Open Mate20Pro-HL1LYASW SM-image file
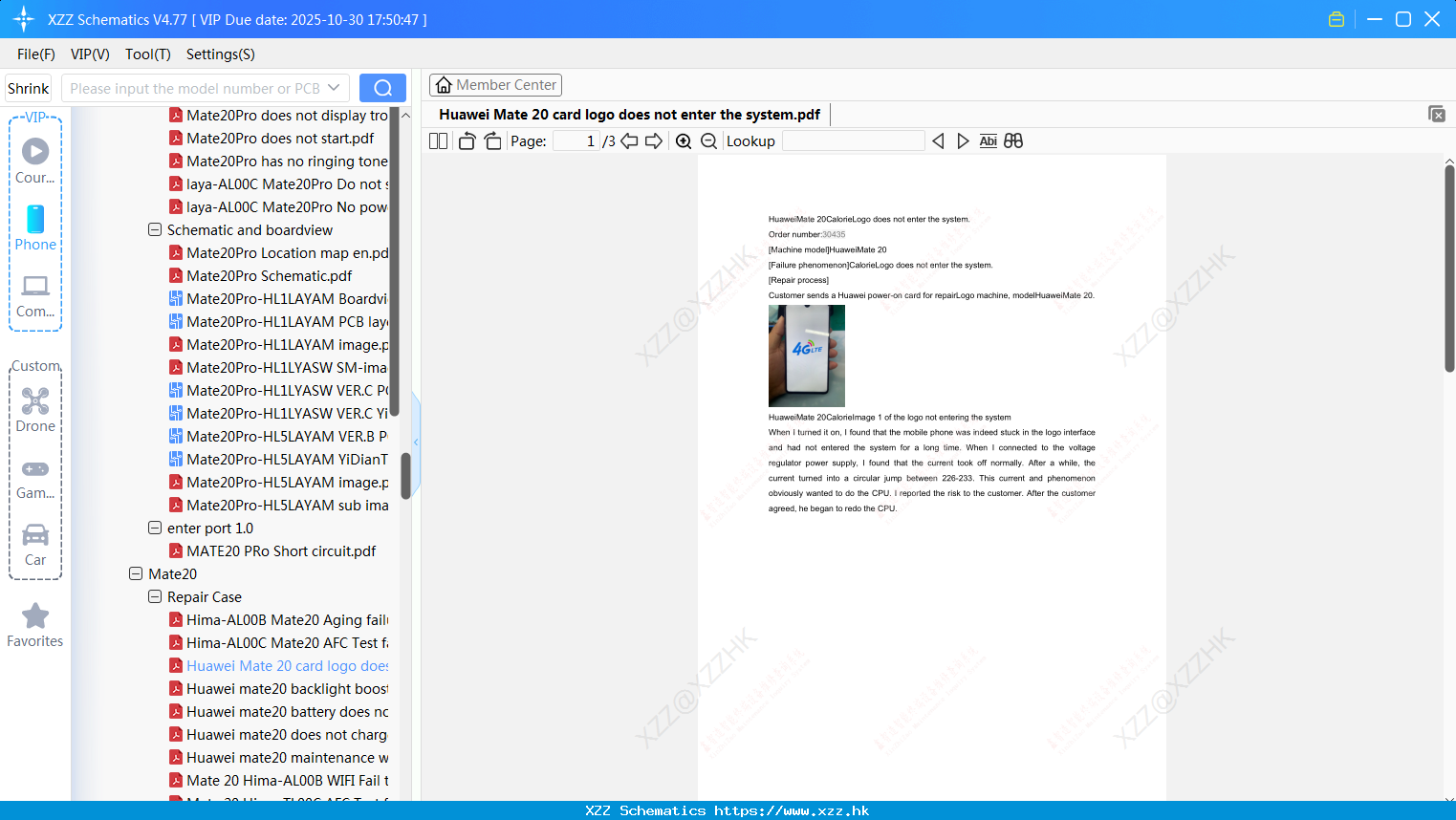This screenshot has width=1456, height=820. (x=278, y=367)
